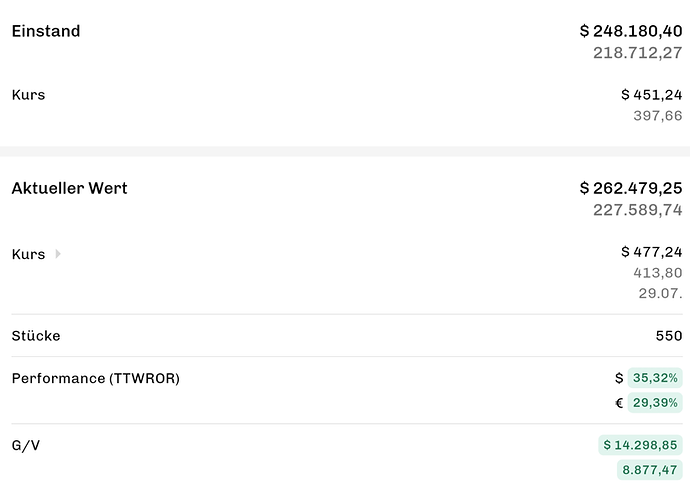
Task: Click the Einstand euro amount 218.712,27
Action: (x=638, y=53)
